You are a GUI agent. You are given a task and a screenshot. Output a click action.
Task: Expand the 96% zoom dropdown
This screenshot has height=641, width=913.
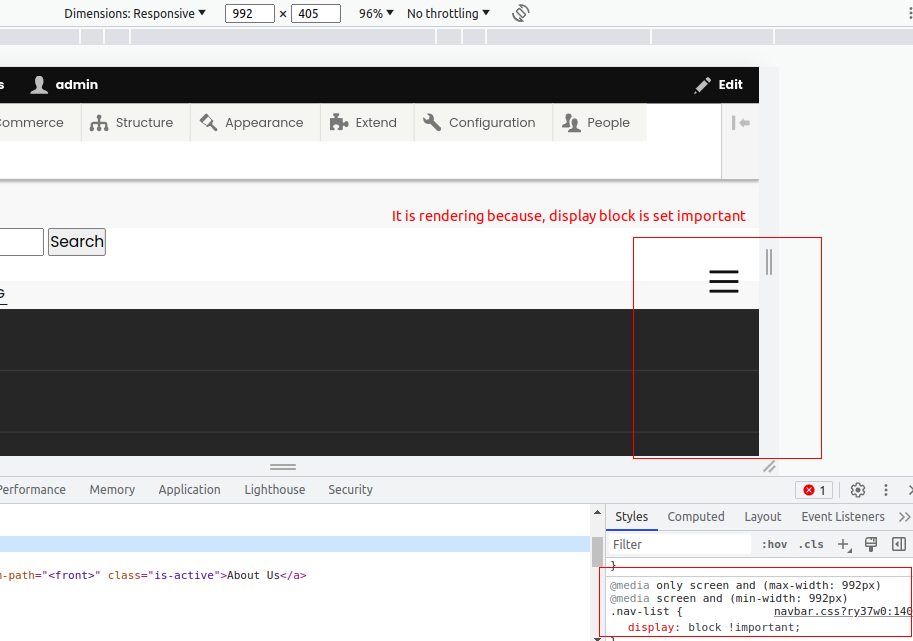(x=376, y=14)
